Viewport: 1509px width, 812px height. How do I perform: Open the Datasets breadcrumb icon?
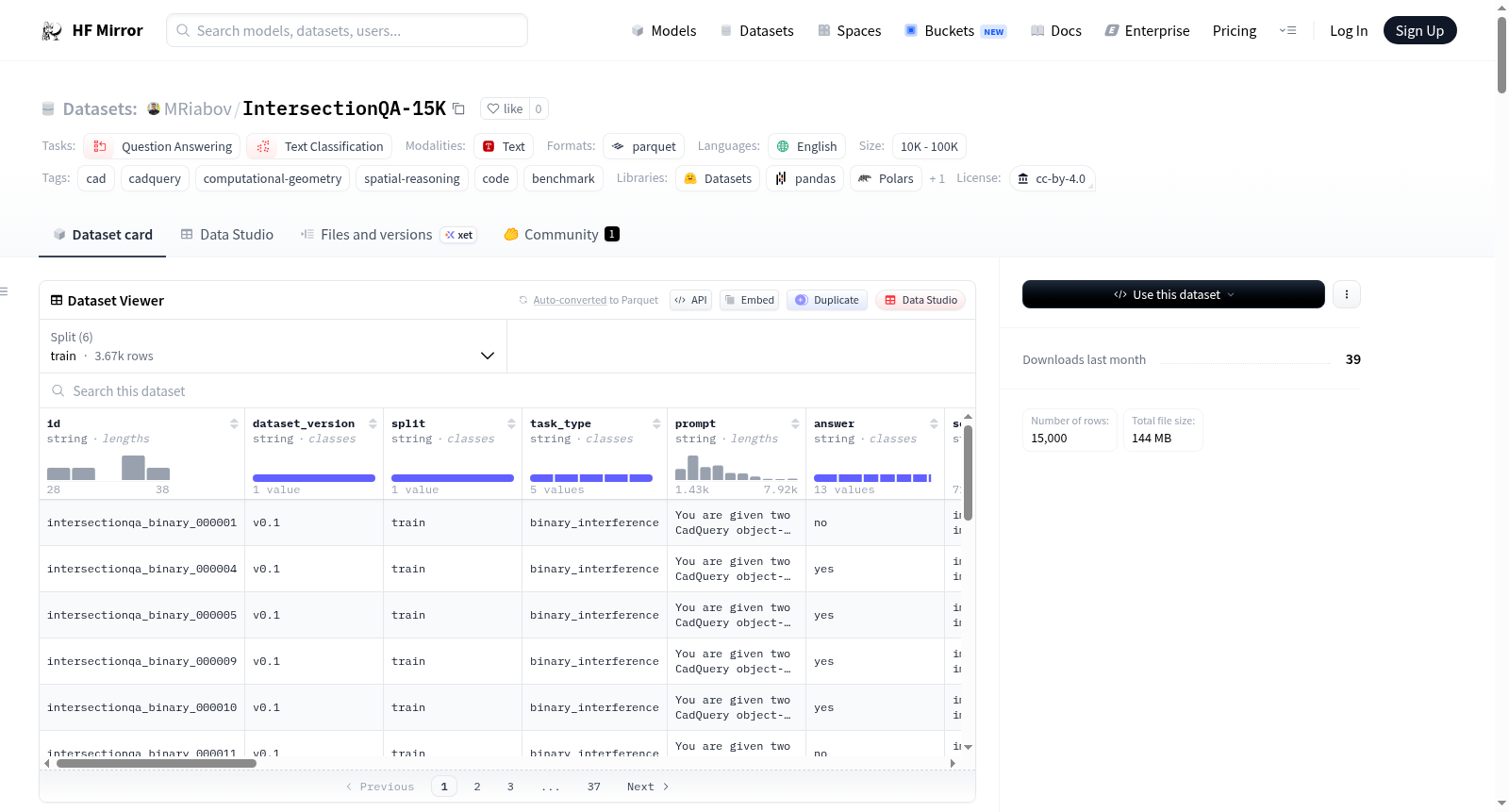(48, 109)
